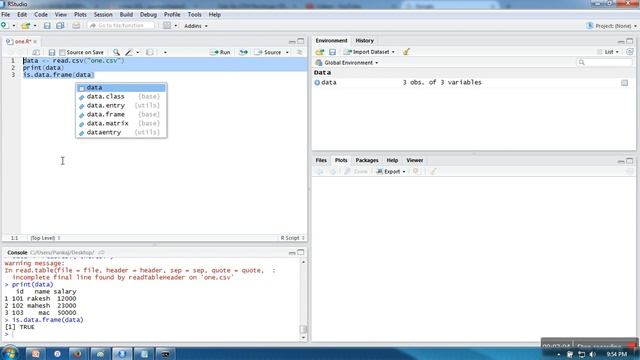Toggle Source on Save checkbox
The image size is (640, 360).
(62, 52)
